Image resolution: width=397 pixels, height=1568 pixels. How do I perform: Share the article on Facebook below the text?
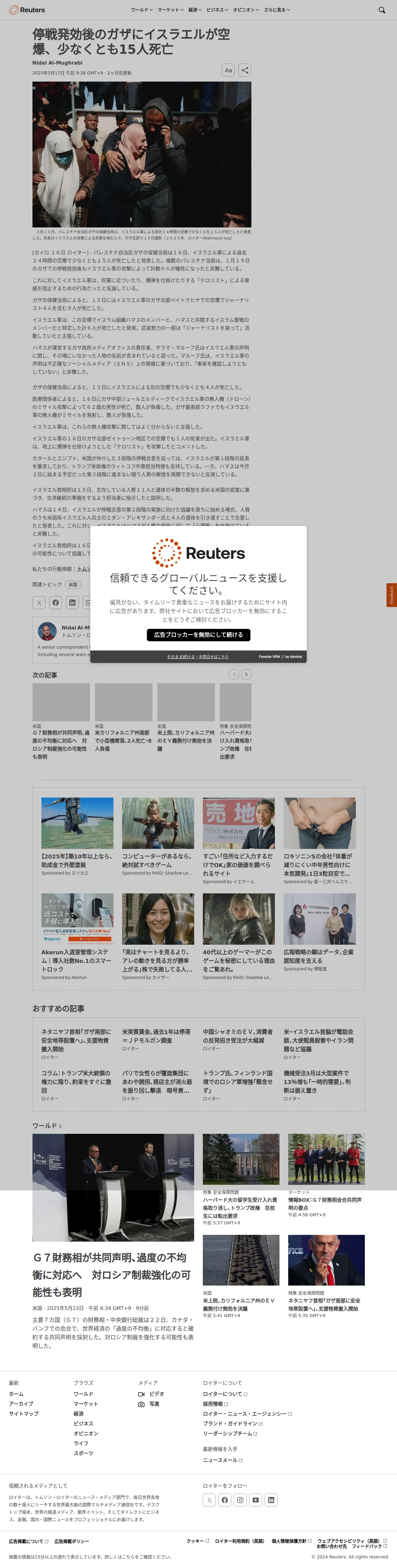tap(55, 603)
